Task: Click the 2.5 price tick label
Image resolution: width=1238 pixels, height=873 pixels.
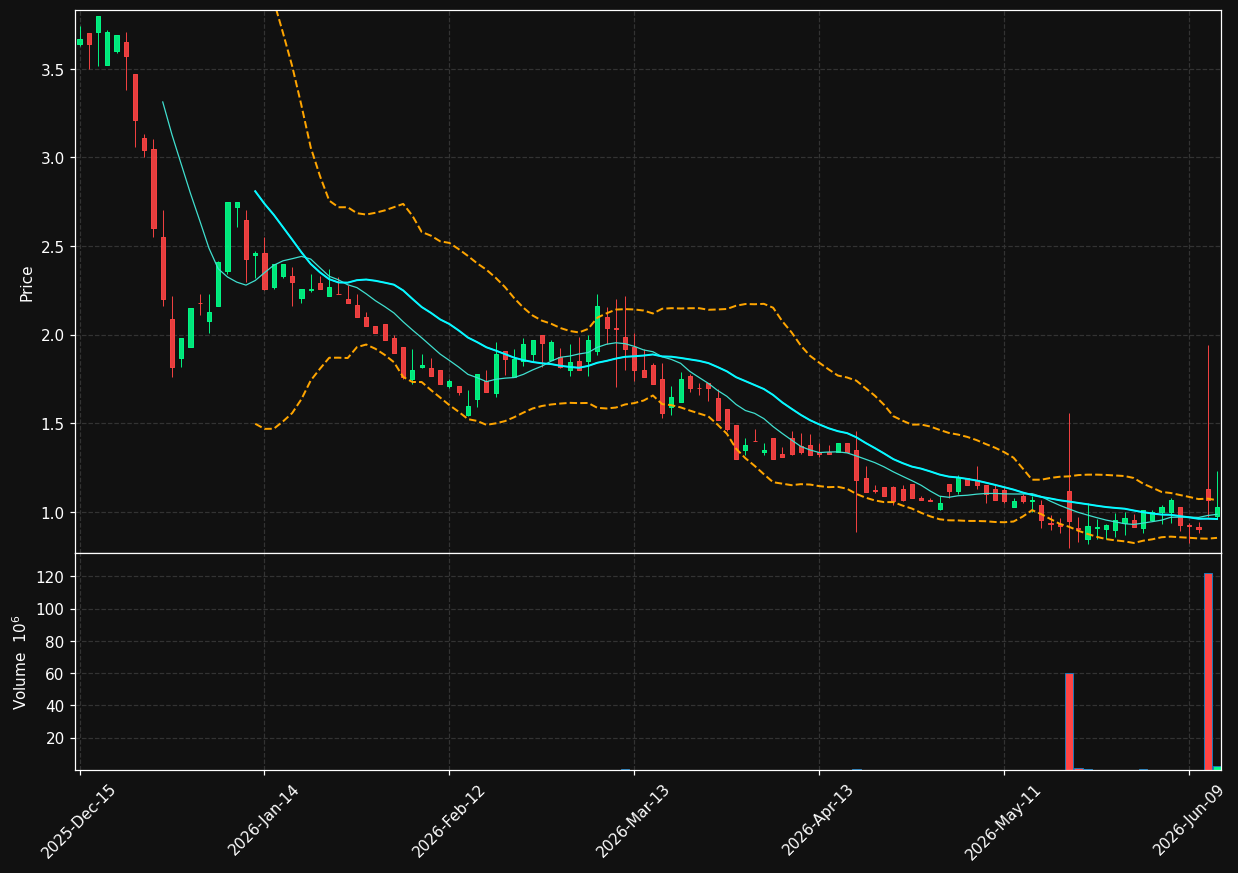Action: [53, 247]
